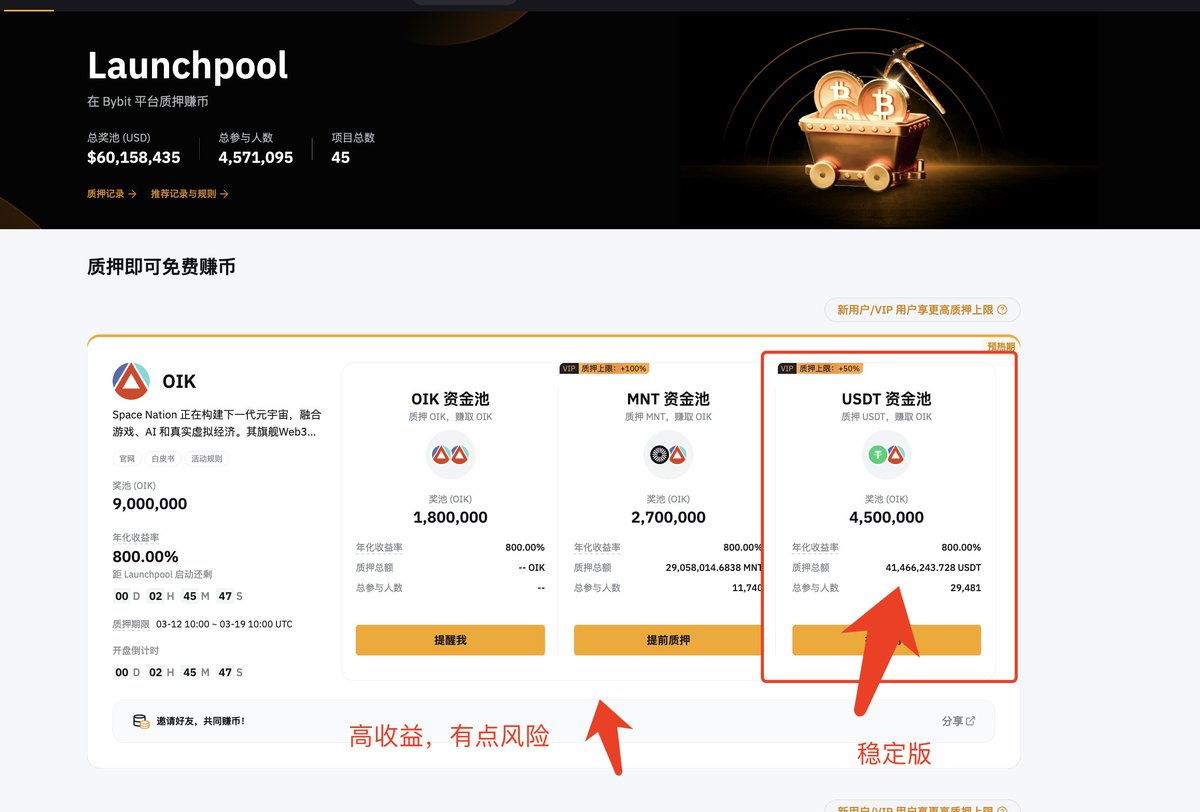The width and height of the screenshot is (1200, 812).
Task: Click the 邀请好友,共同赚币! banner text
Action: [201, 721]
